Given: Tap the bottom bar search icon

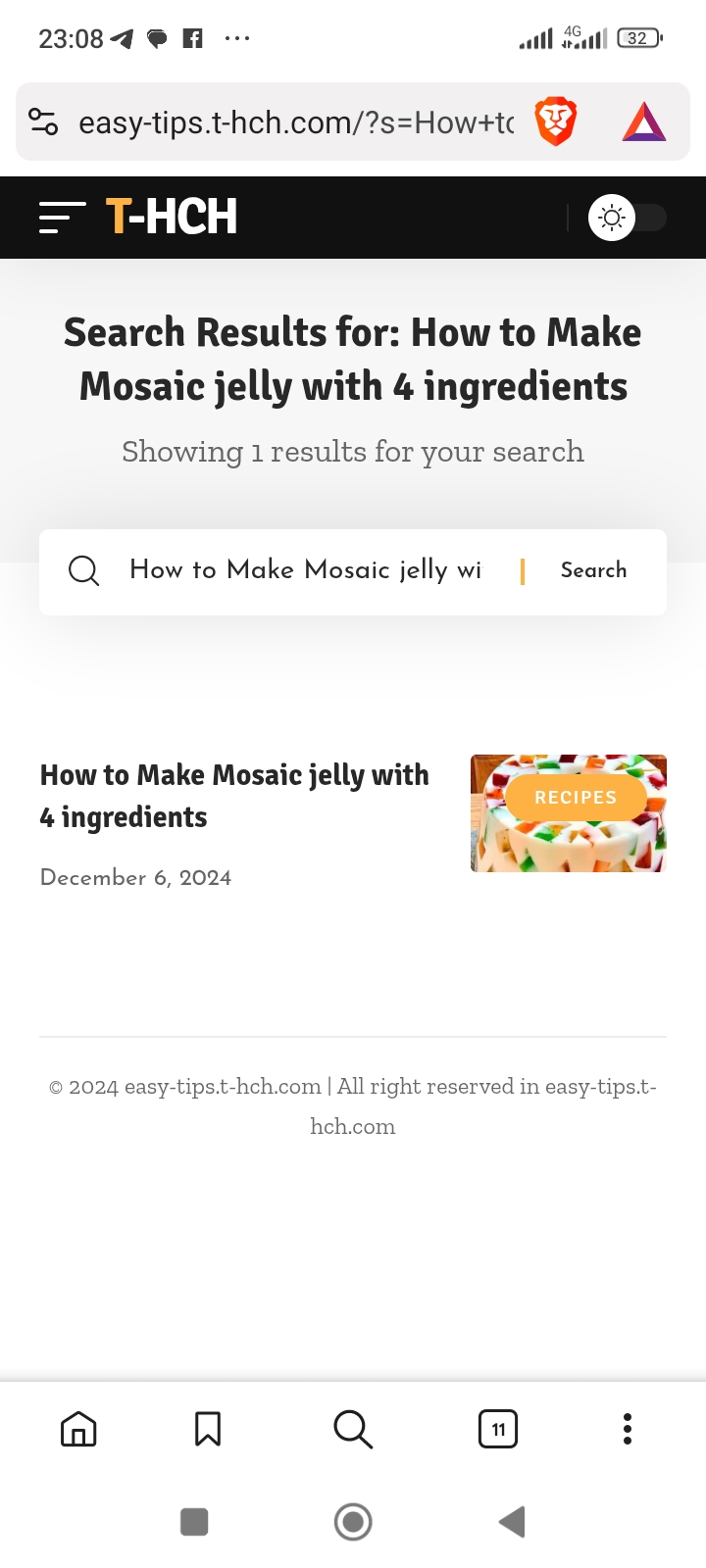Looking at the screenshot, I should 353,1429.
